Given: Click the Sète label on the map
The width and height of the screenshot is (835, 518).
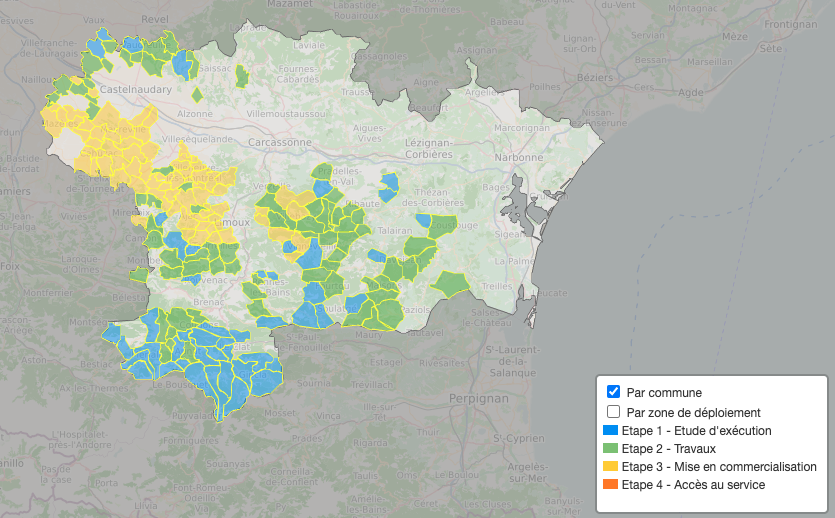Looking at the screenshot, I should (x=770, y=48).
